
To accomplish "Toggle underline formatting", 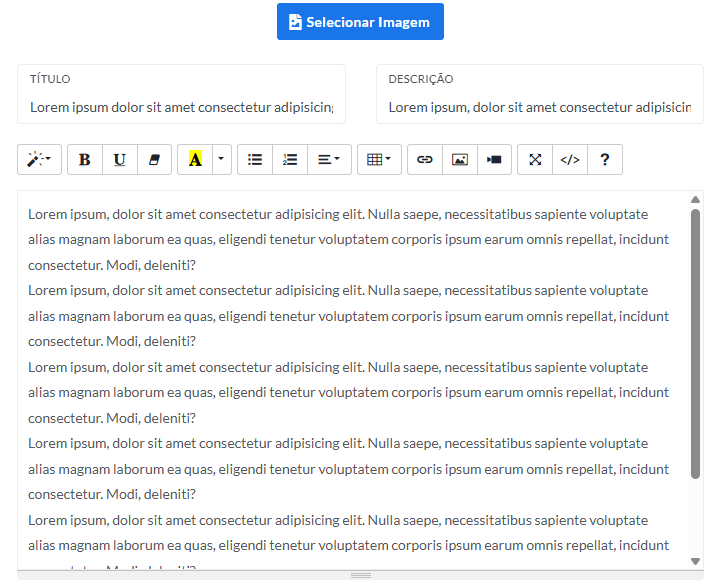I will [x=120, y=159].
